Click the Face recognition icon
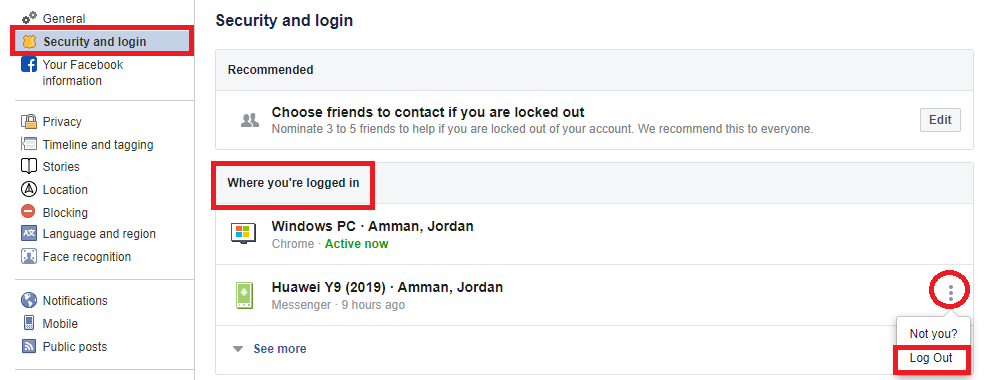The image size is (988, 380). pyautogui.click(x=29, y=256)
